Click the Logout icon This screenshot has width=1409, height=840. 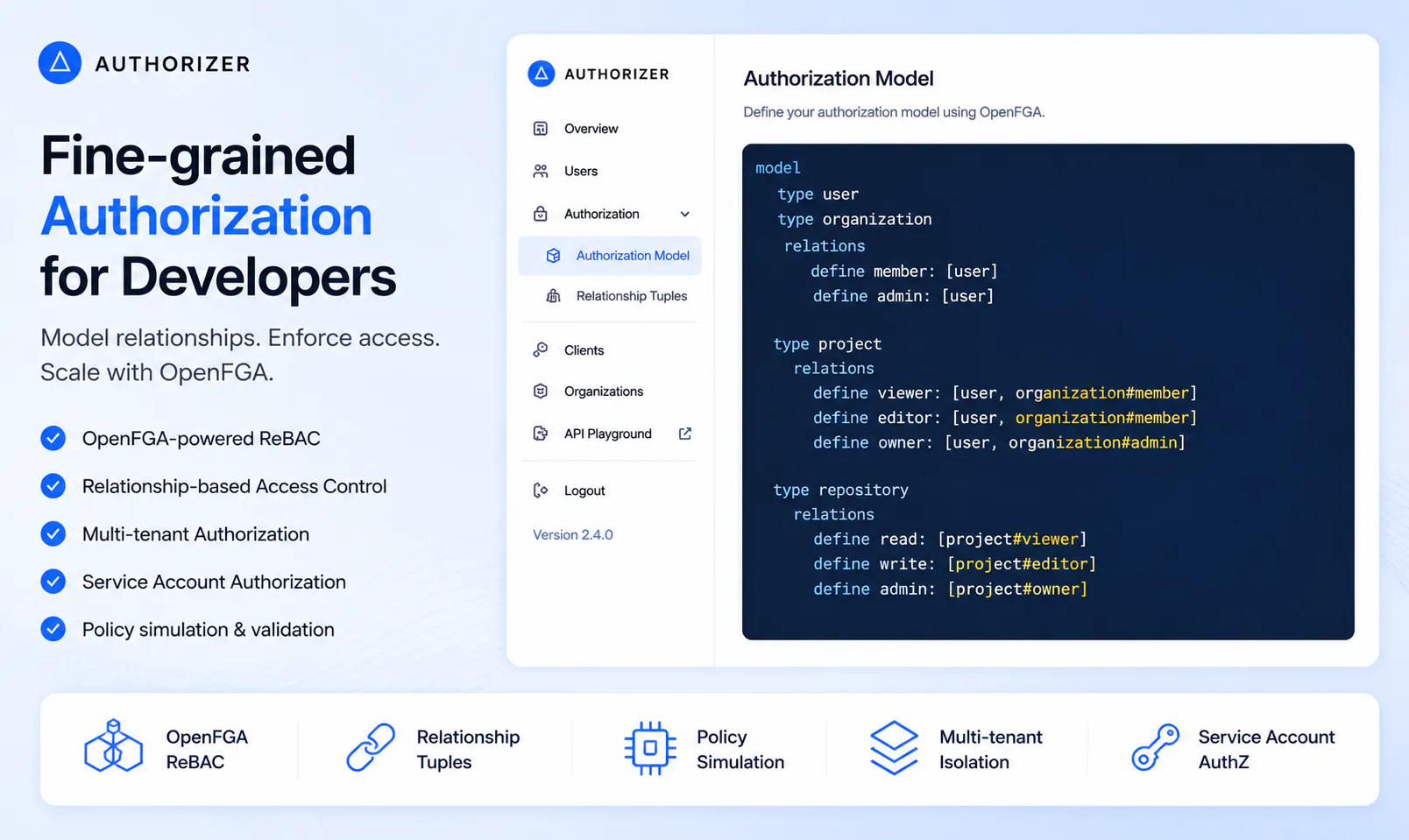click(541, 491)
